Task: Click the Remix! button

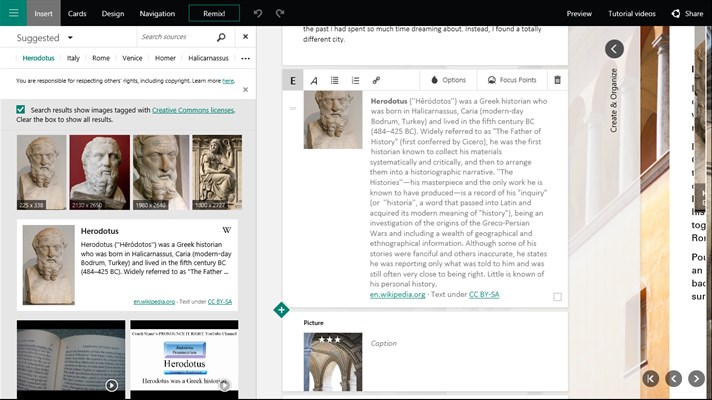Action: (x=214, y=13)
